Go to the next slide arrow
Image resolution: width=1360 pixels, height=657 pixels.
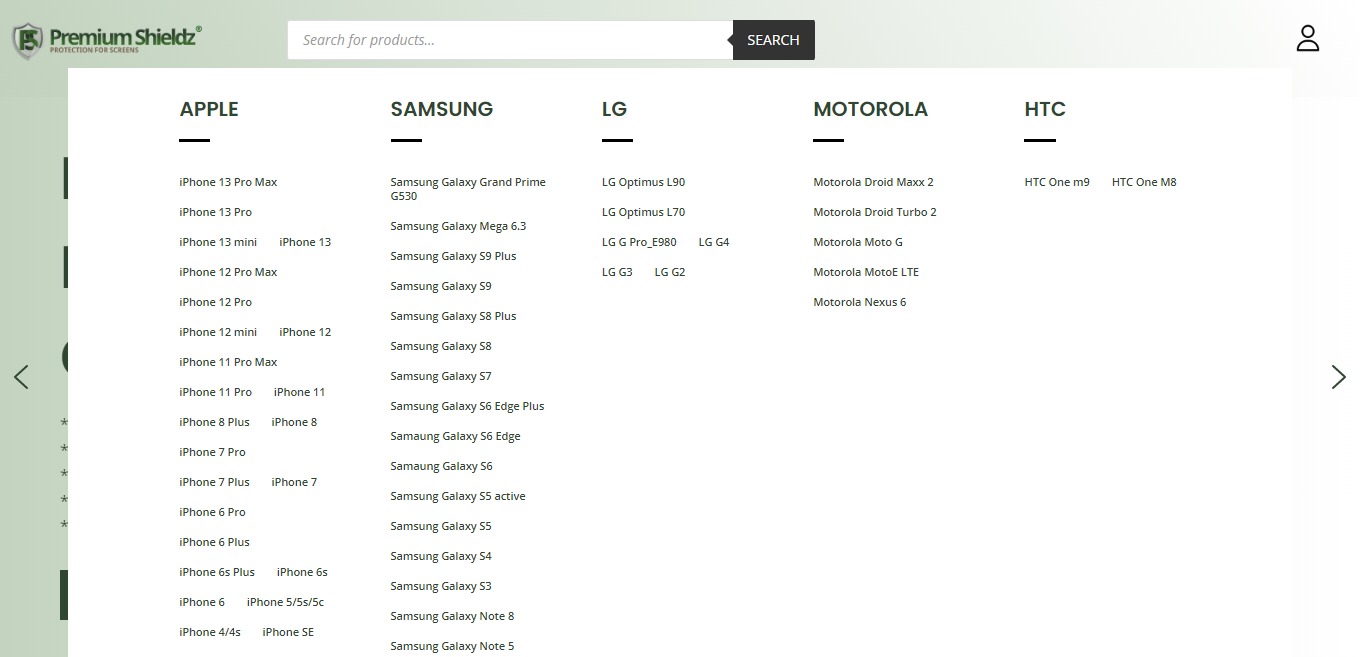click(1338, 377)
